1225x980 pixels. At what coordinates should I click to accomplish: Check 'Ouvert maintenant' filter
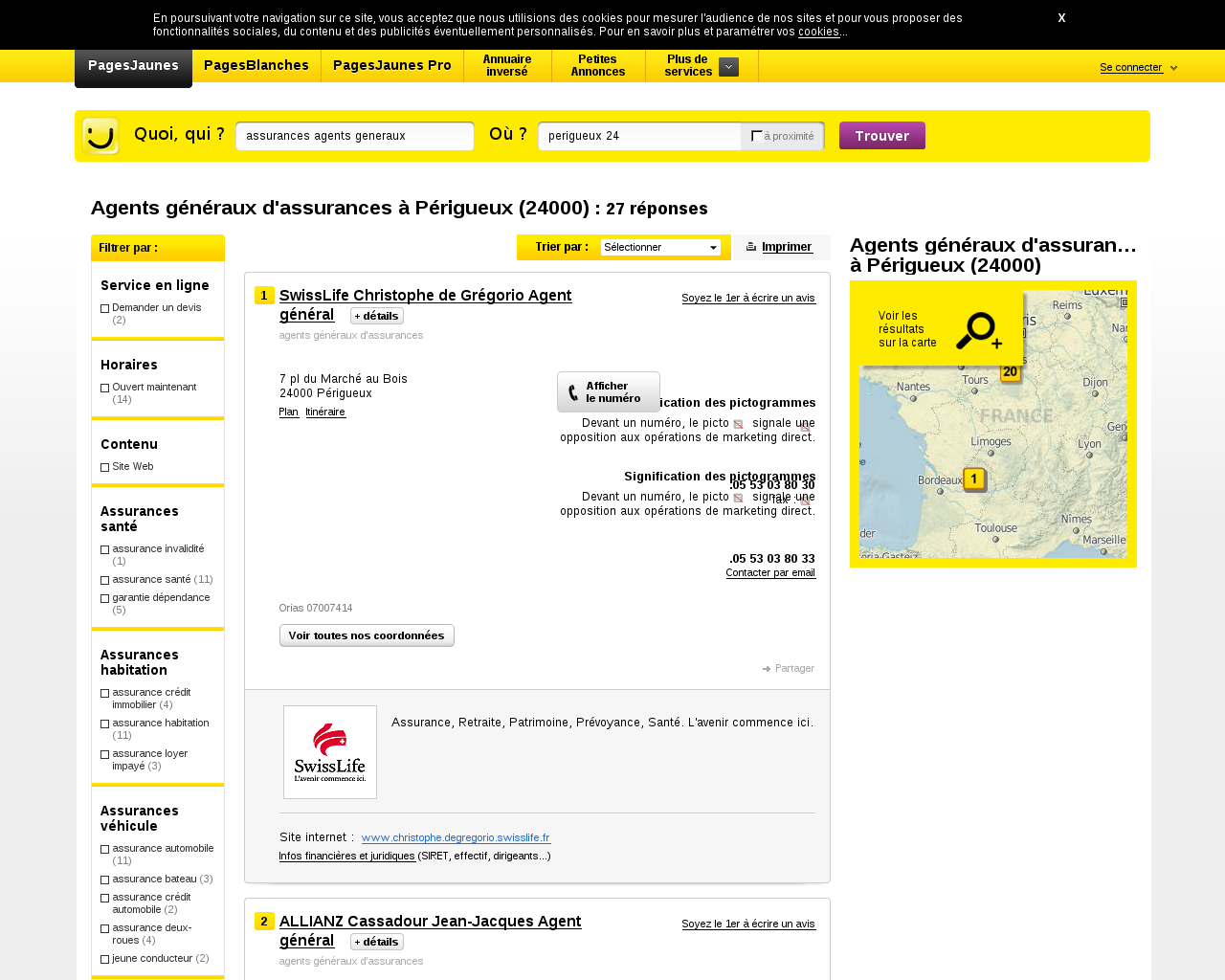click(105, 388)
